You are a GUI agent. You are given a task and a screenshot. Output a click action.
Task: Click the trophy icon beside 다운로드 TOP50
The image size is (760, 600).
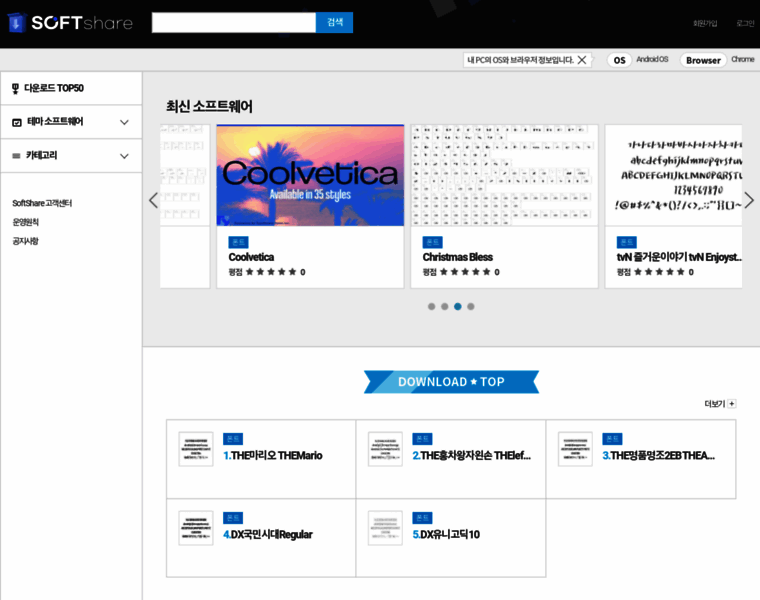pos(16,88)
